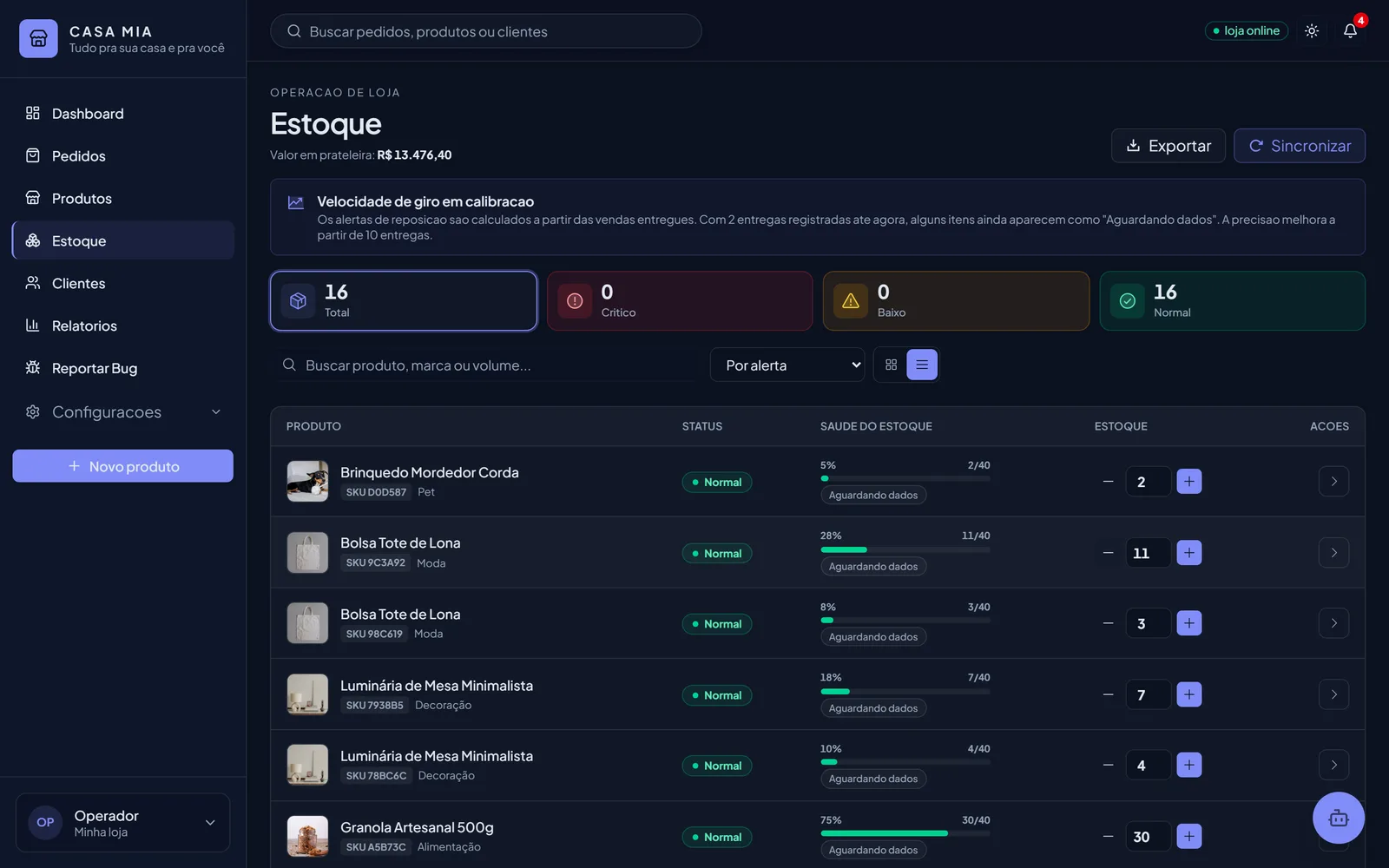Go to Pedidos in sidebar
The image size is (1389, 868).
pos(123,155)
